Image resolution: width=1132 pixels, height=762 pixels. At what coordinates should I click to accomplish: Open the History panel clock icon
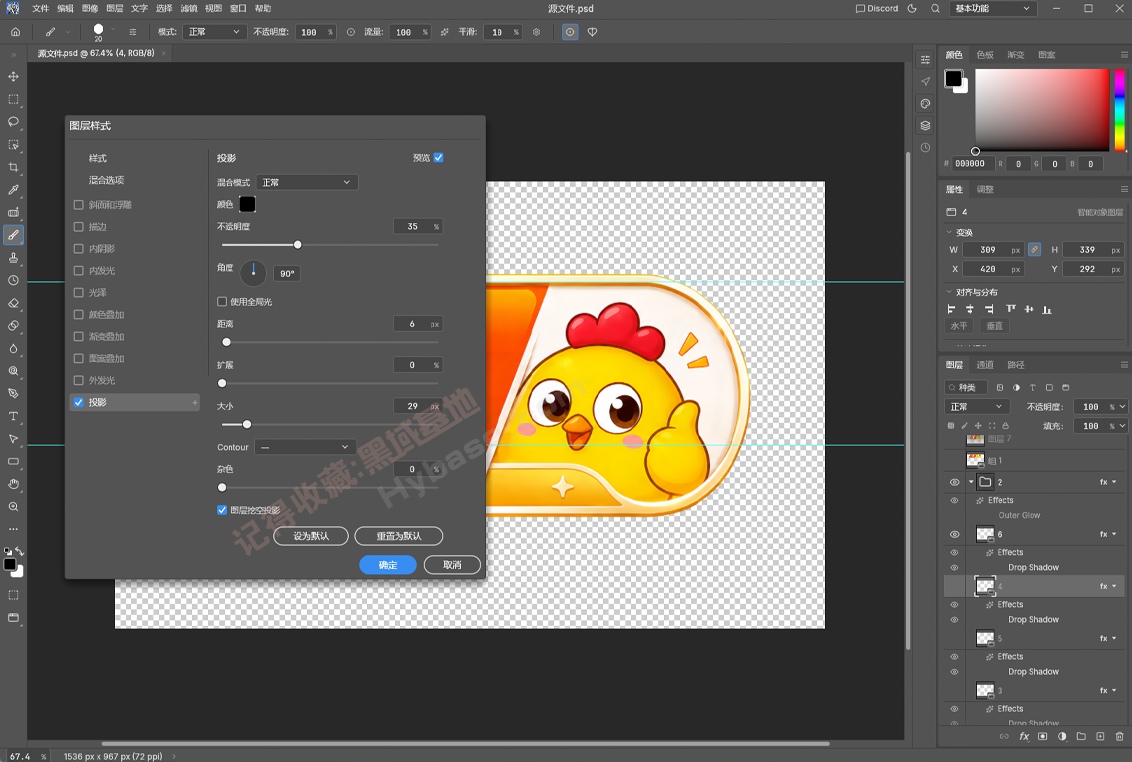925,147
